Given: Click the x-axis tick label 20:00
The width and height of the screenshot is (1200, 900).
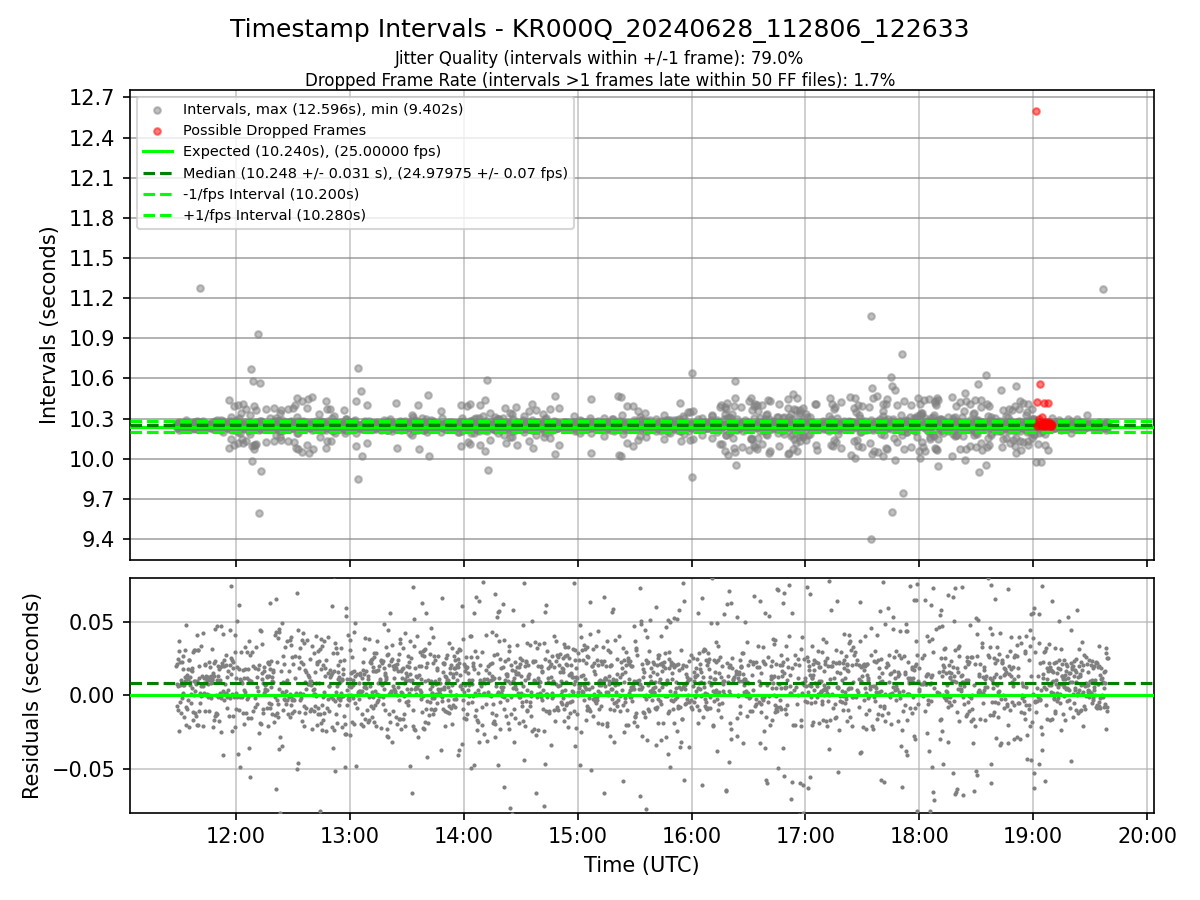Looking at the screenshot, I should (1147, 835).
